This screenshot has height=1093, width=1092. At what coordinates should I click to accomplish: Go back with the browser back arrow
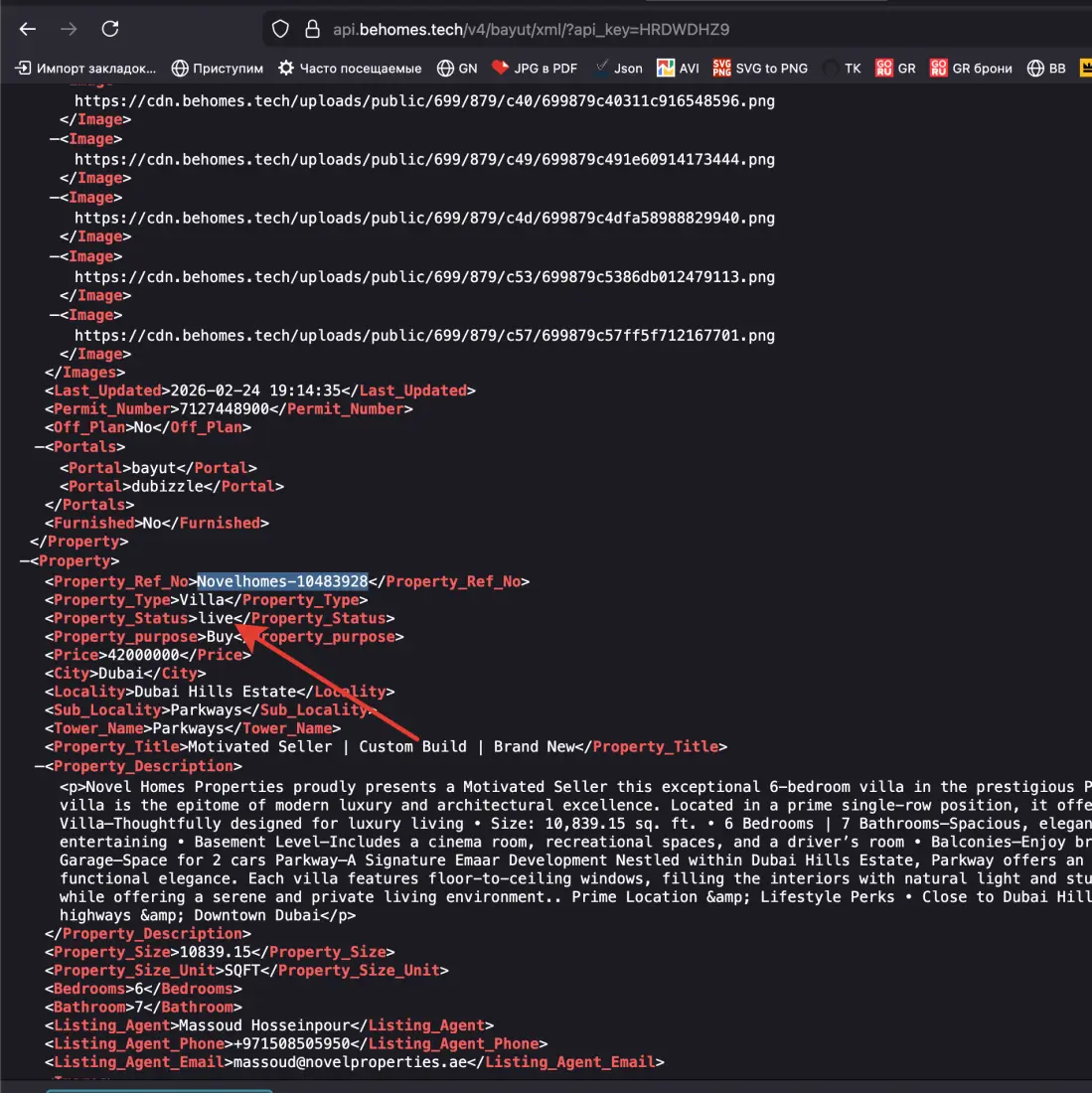pos(27,29)
